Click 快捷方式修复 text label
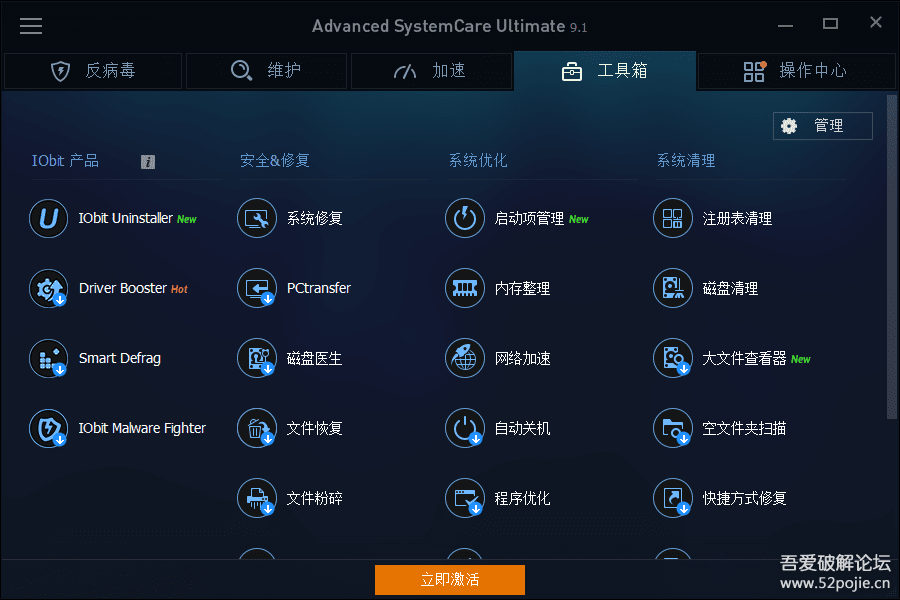 [744, 498]
